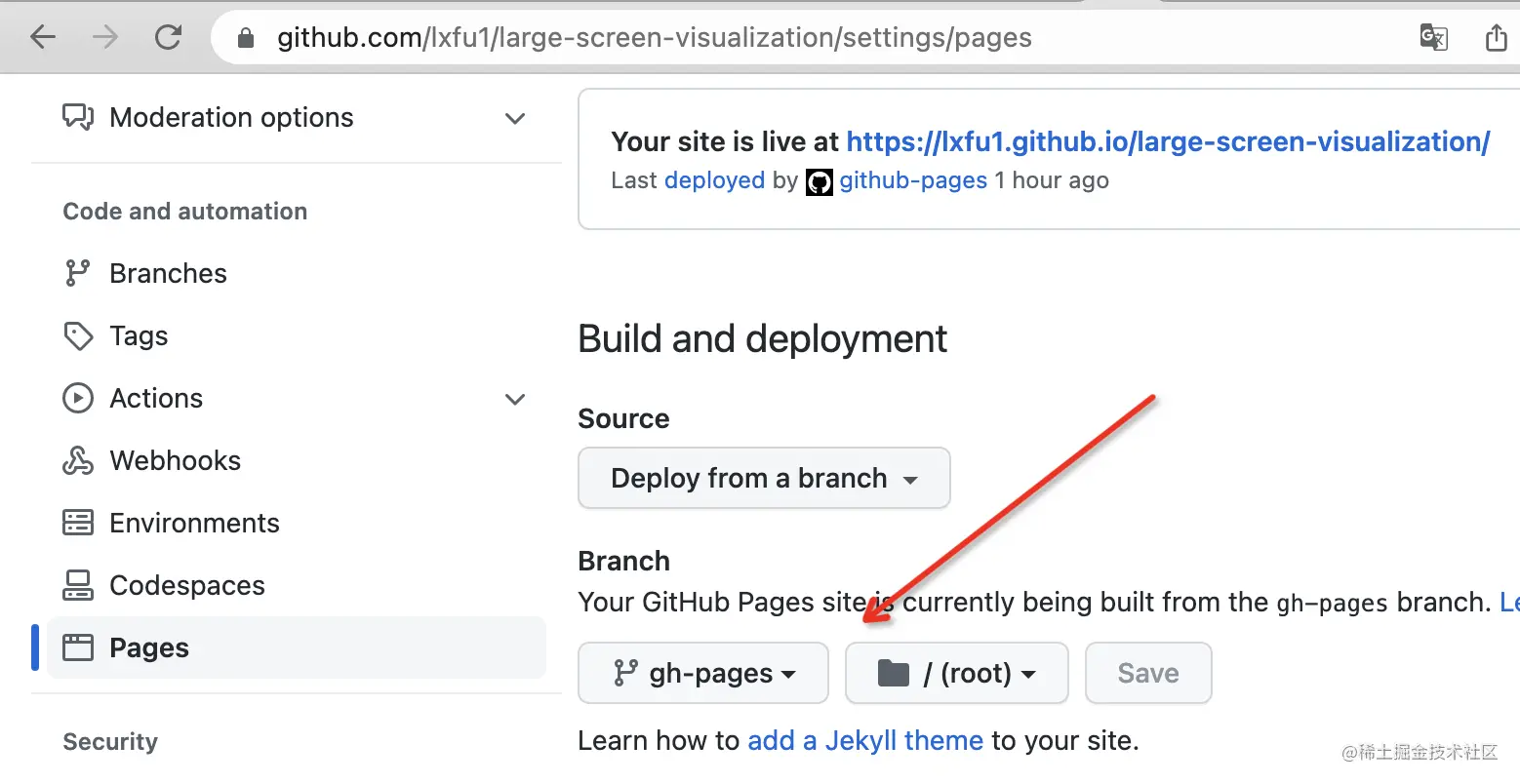Click the browser forward arrow
Viewport: 1520px width, 784px height.
click(105, 38)
